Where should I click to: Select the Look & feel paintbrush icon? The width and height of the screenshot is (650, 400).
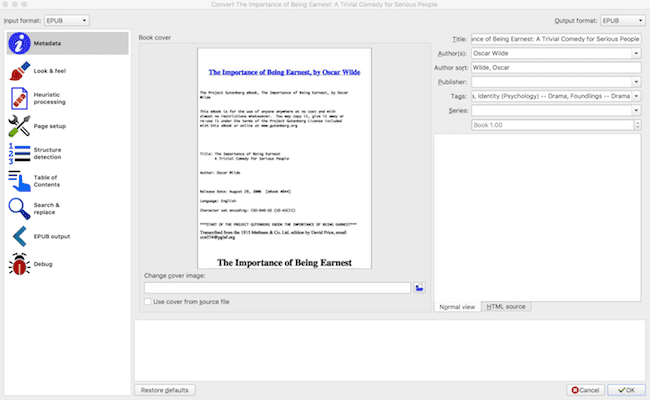point(19,71)
